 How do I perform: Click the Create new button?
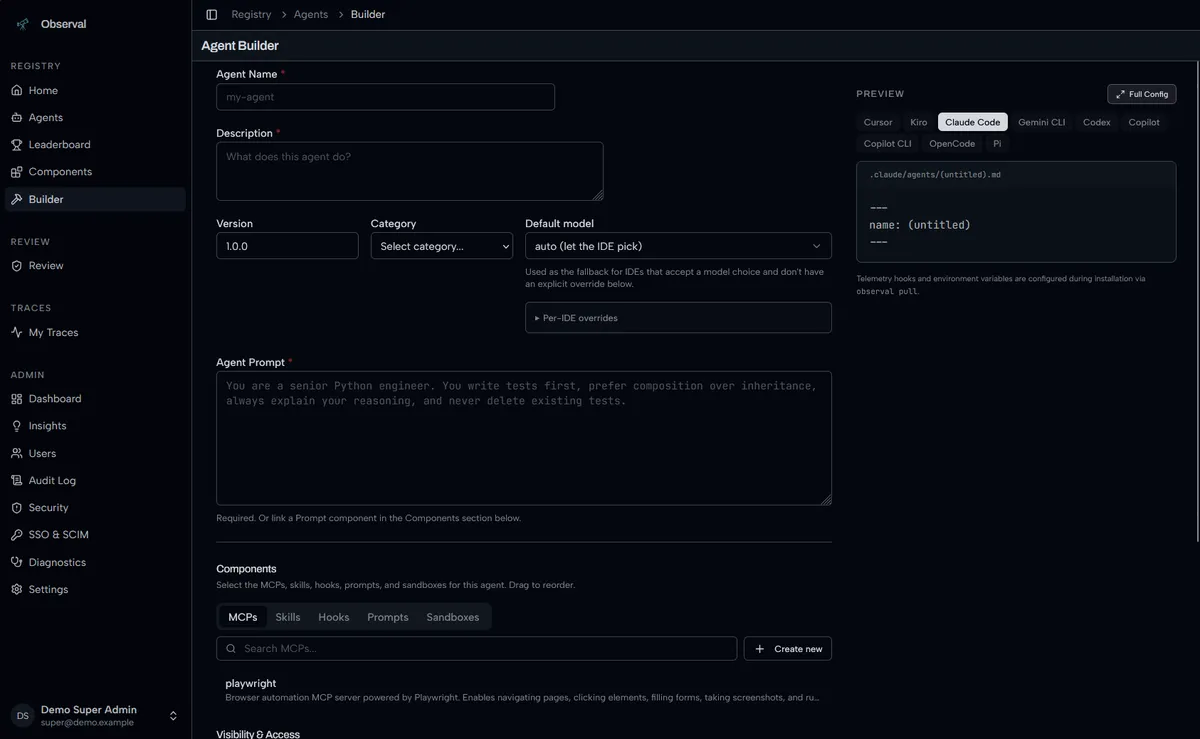(x=788, y=649)
